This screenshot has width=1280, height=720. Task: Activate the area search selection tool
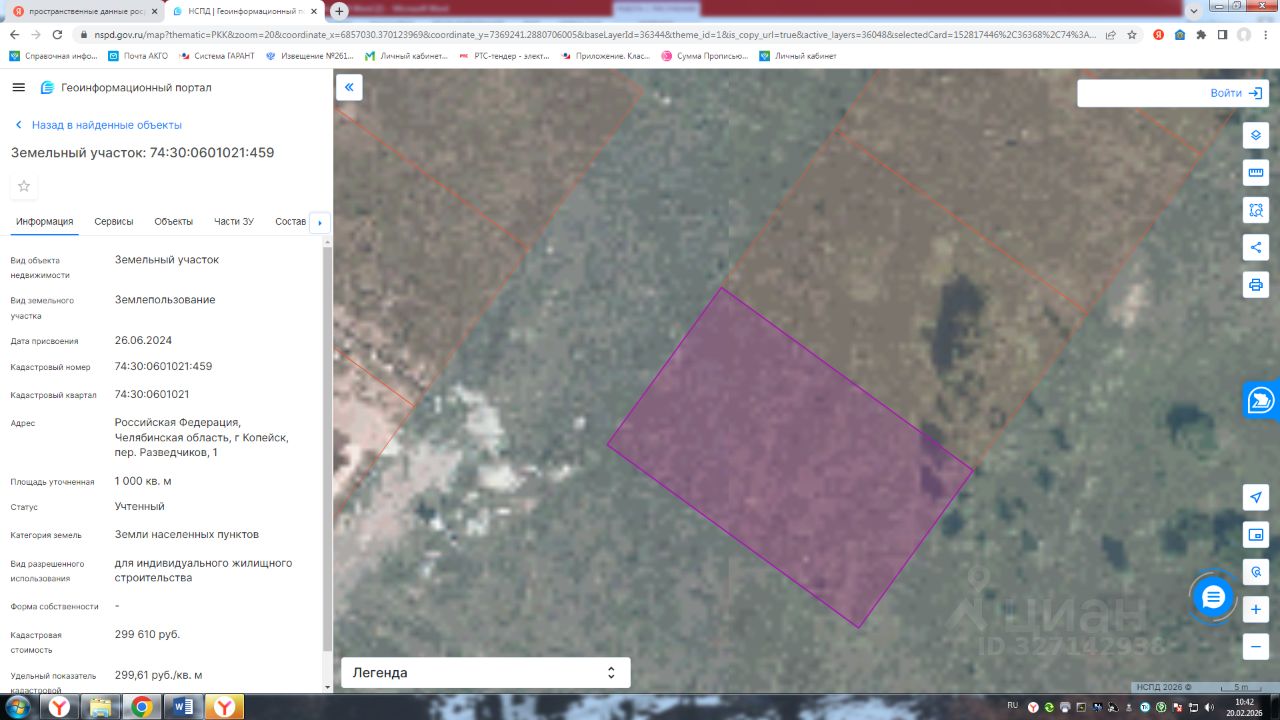pyautogui.click(x=1256, y=210)
